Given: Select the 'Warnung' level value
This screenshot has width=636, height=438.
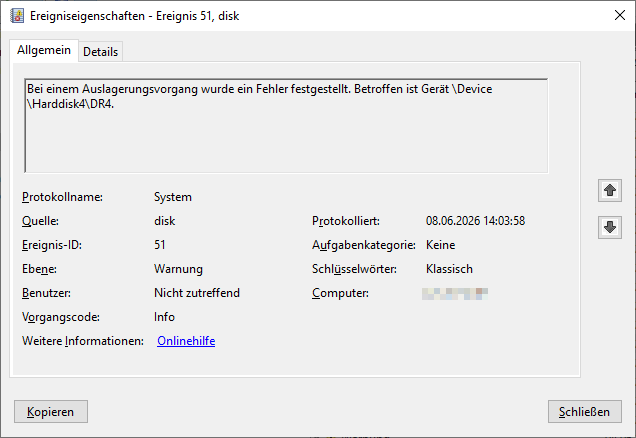Looking at the screenshot, I should coord(178,269).
